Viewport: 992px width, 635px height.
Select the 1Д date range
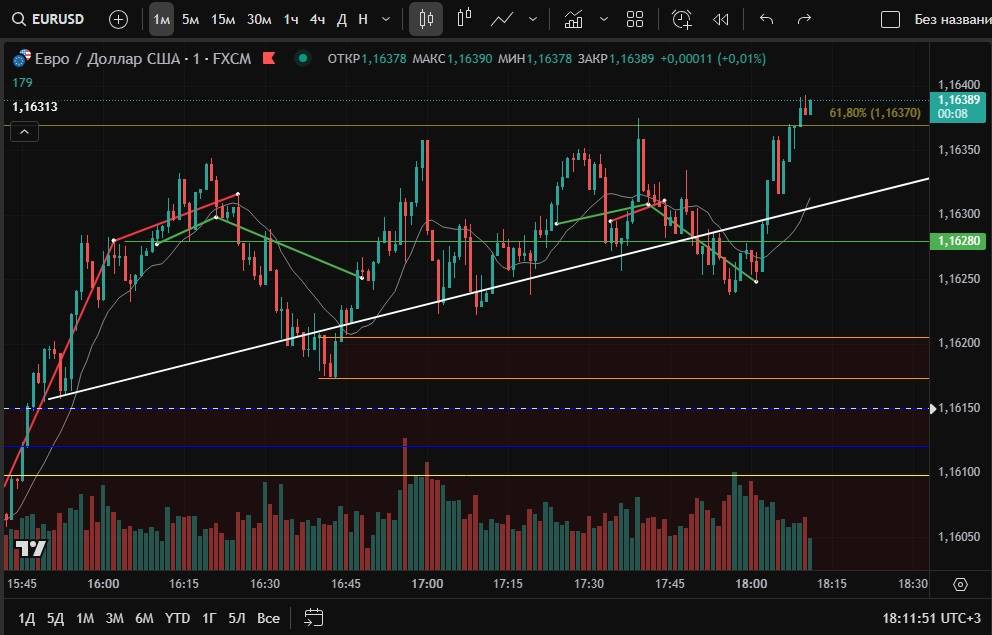tap(27, 618)
